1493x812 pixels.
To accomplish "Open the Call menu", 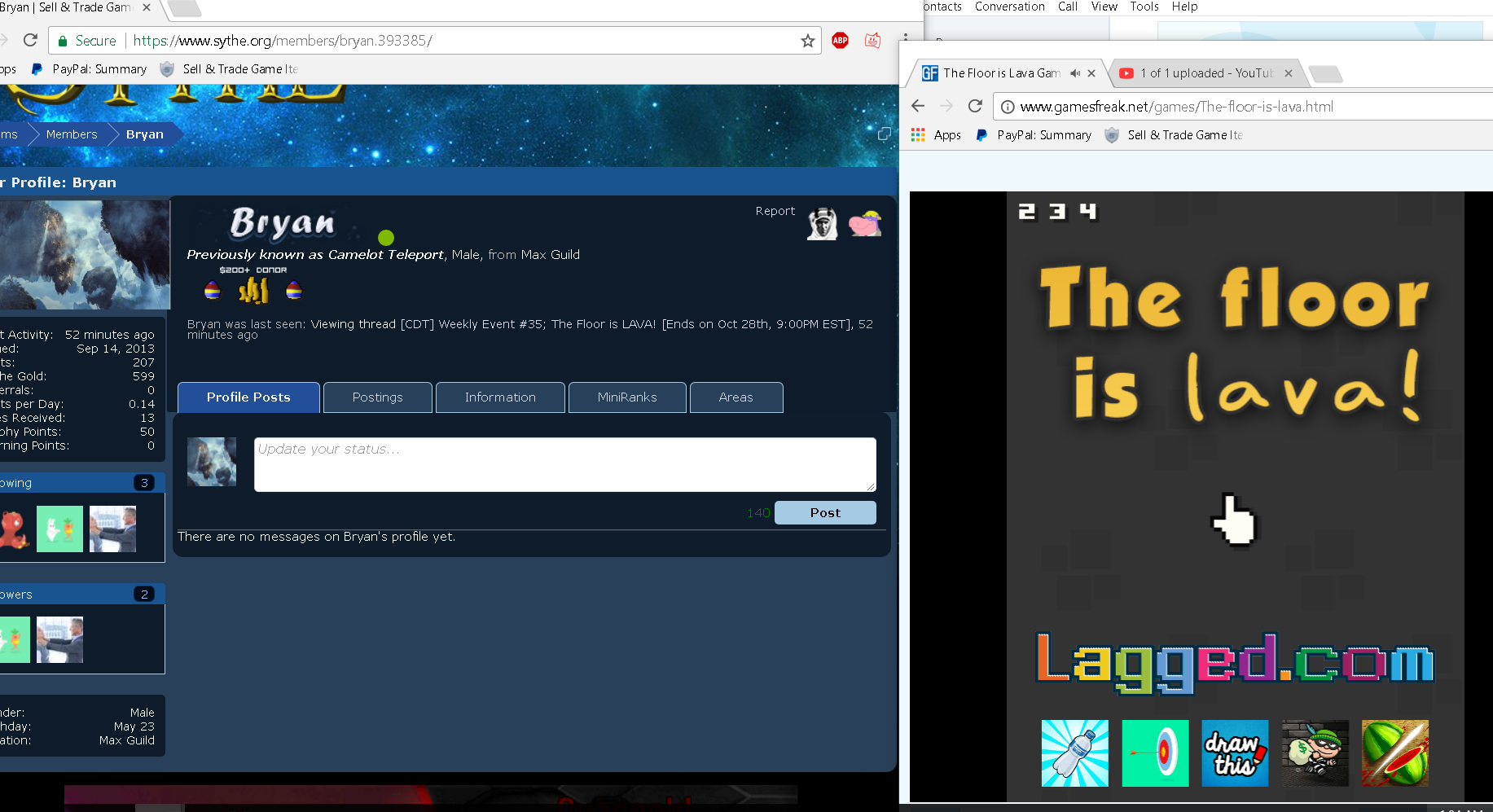I will click(1068, 7).
